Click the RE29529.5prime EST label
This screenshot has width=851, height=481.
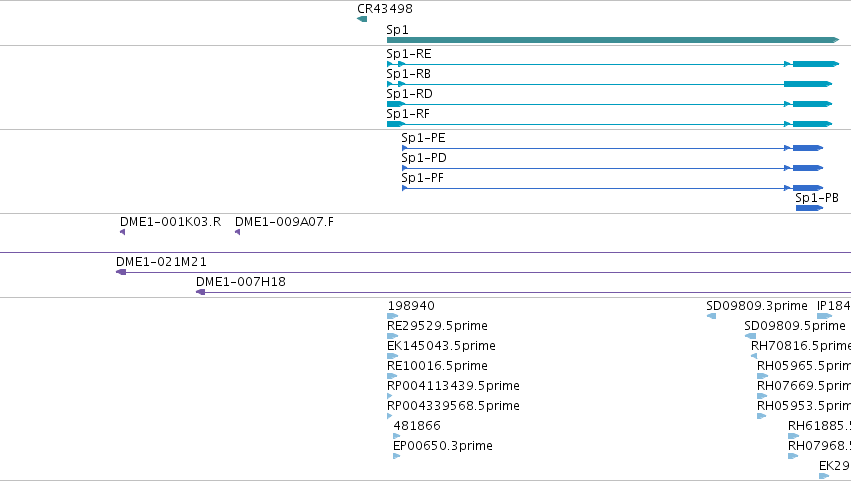click(x=437, y=326)
